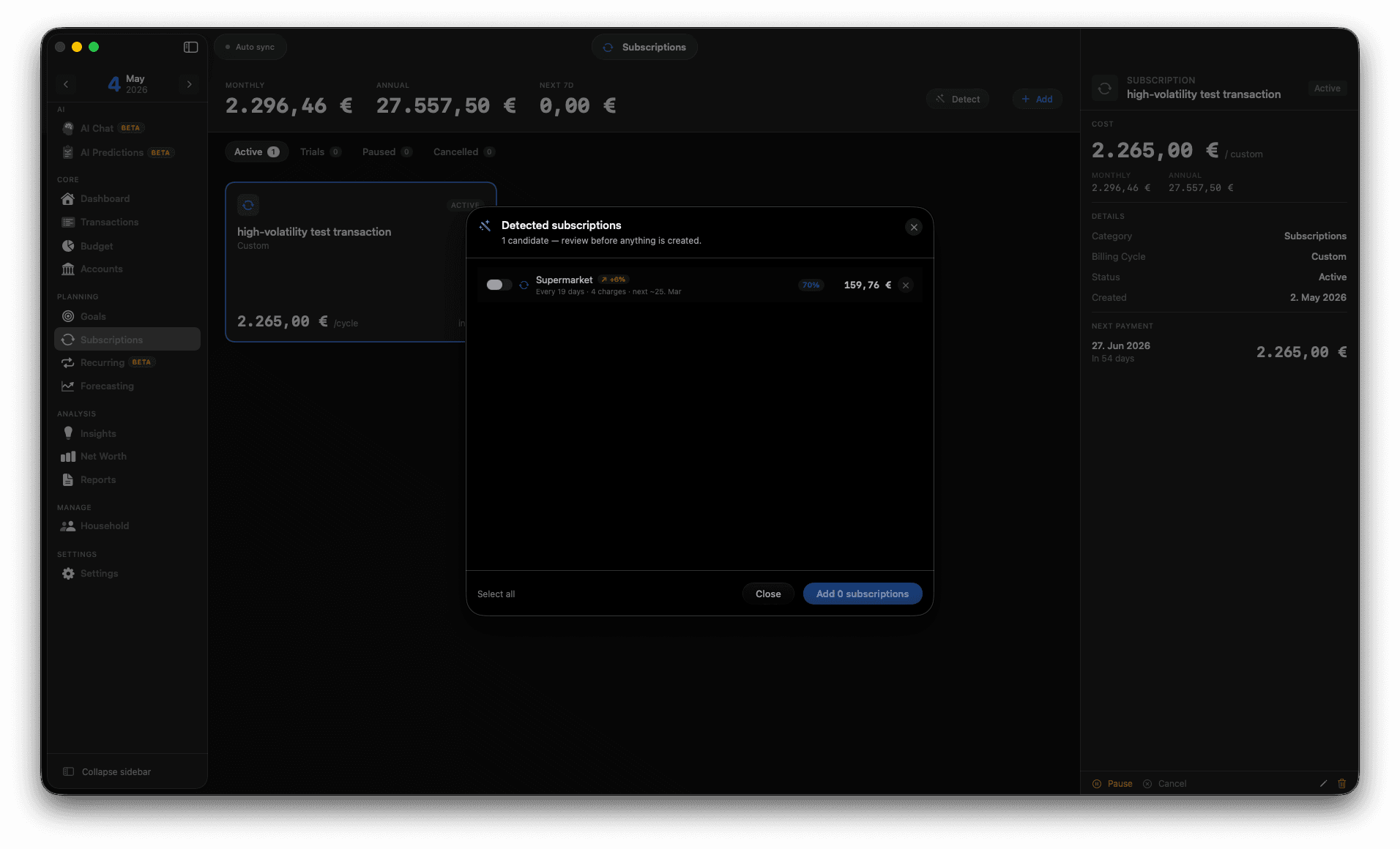Open Net Worth bars icon
Viewport: 1400px width, 849px height.
click(68, 457)
